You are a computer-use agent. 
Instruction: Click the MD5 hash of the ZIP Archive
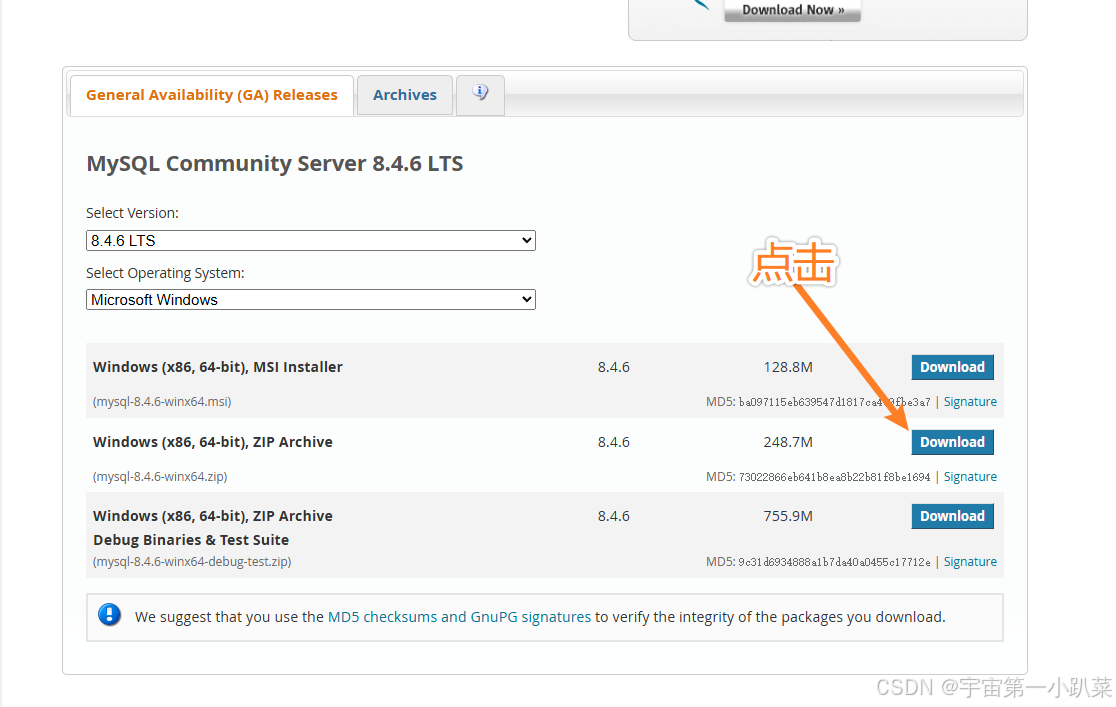click(x=834, y=477)
